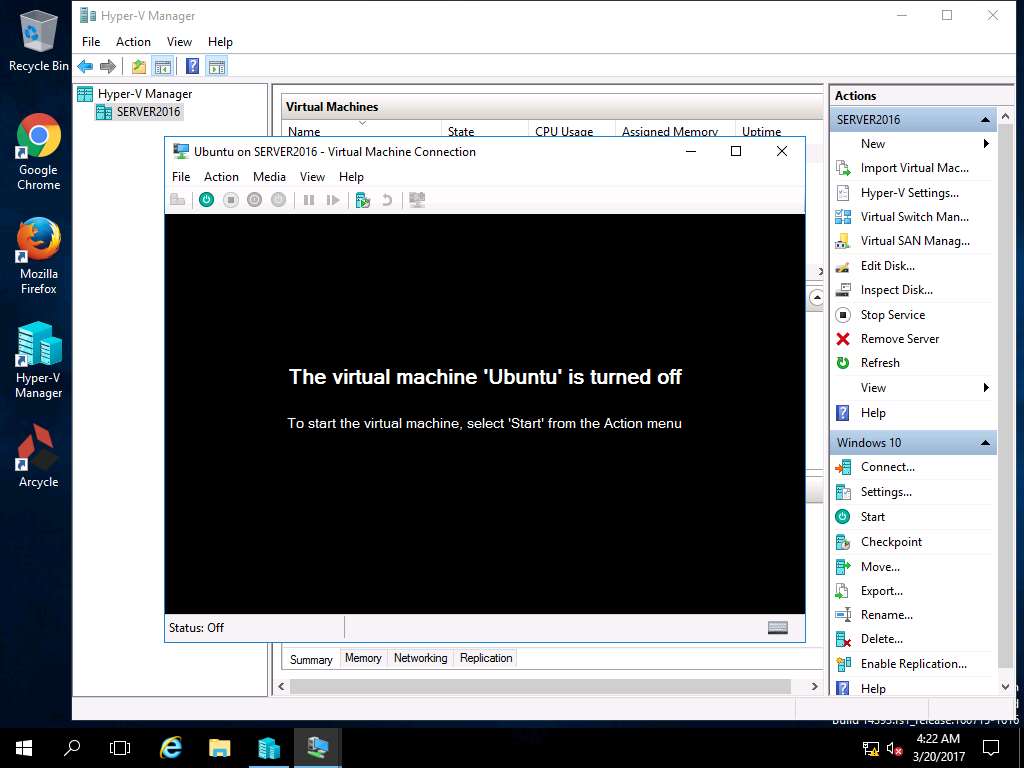Click the blue Help icon in the Hyper-V Manager toolbar
1024x768 pixels.
coord(193,66)
